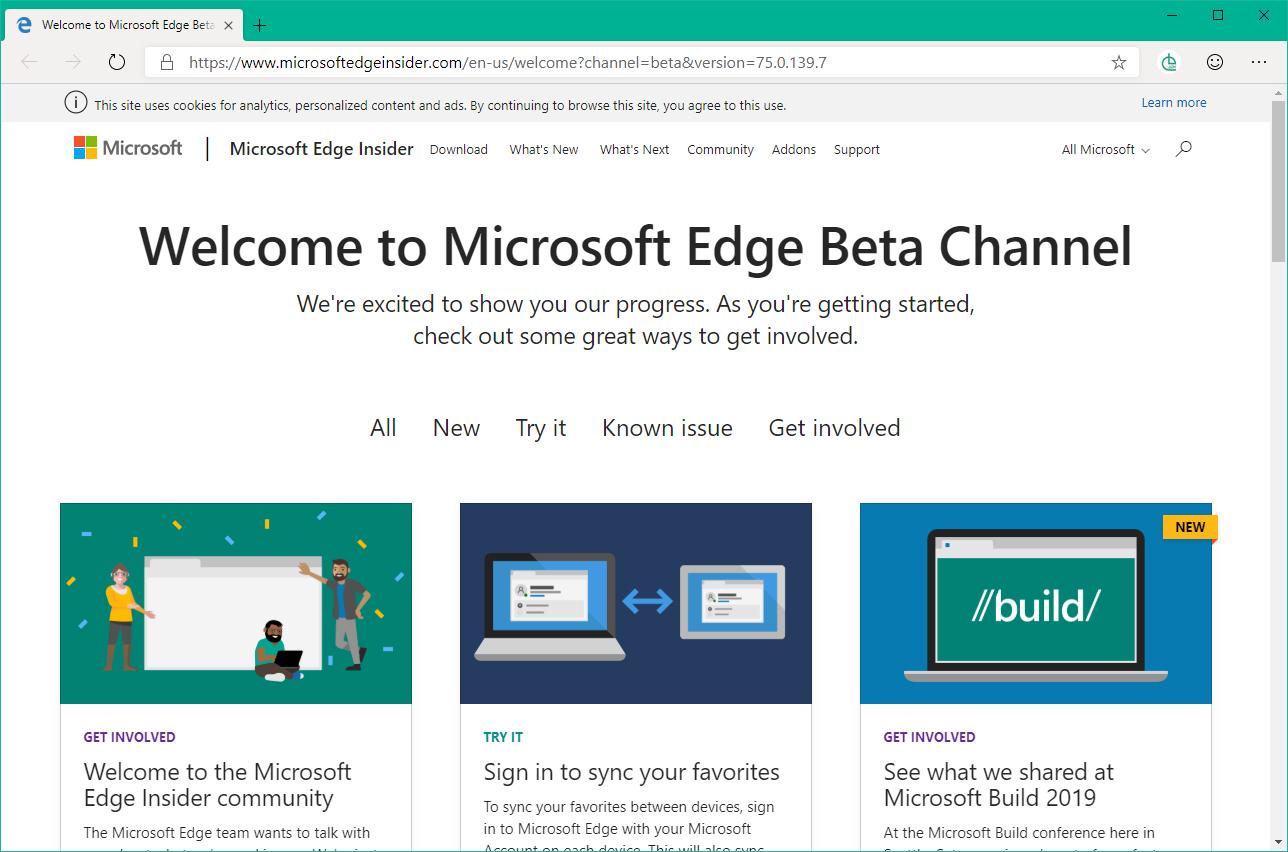Minimize the Edge browser window
The width and height of the screenshot is (1288, 852).
(x=1172, y=15)
